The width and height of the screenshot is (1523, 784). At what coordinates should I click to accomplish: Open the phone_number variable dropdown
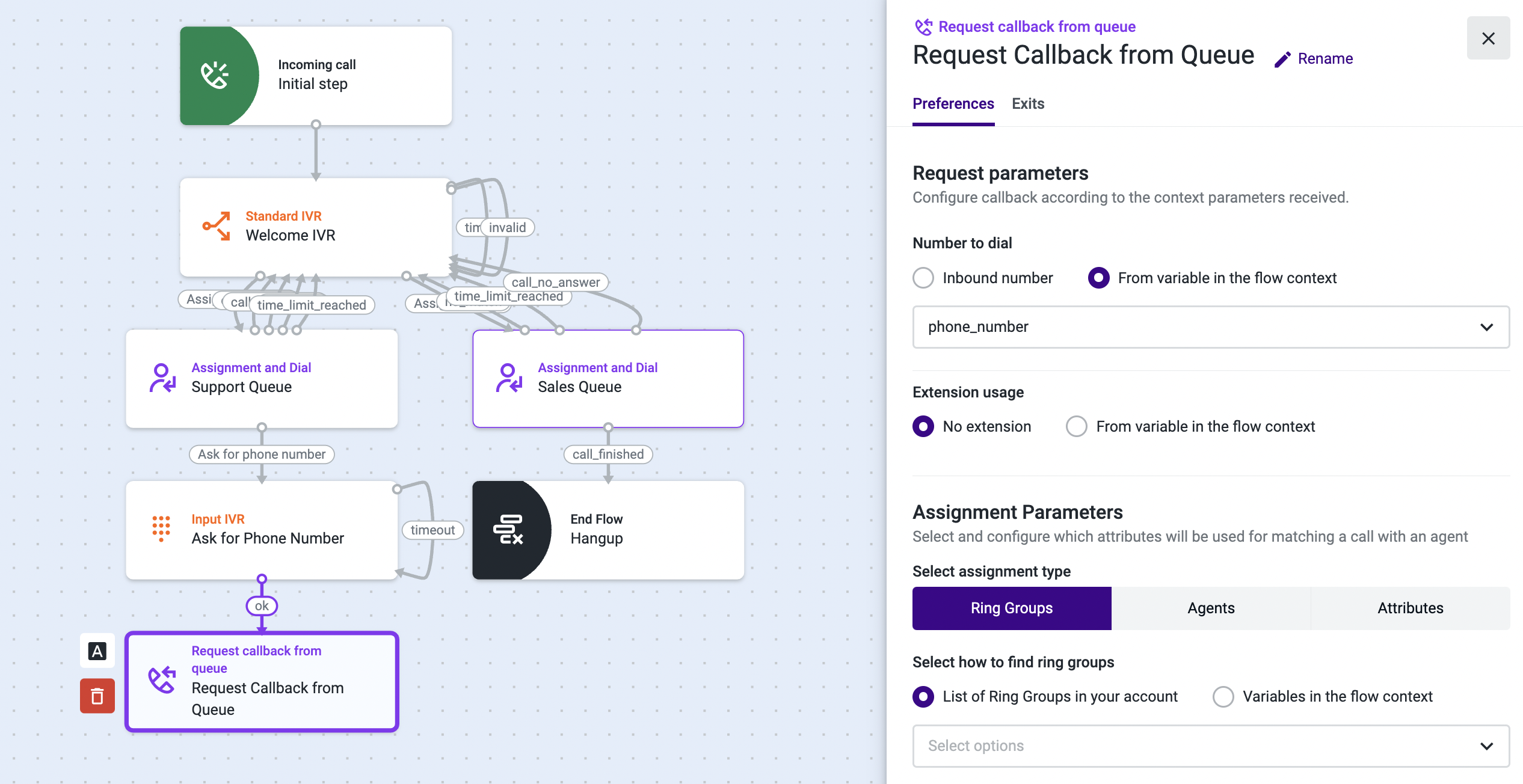pyautogui.click(x=1211, y=327)
